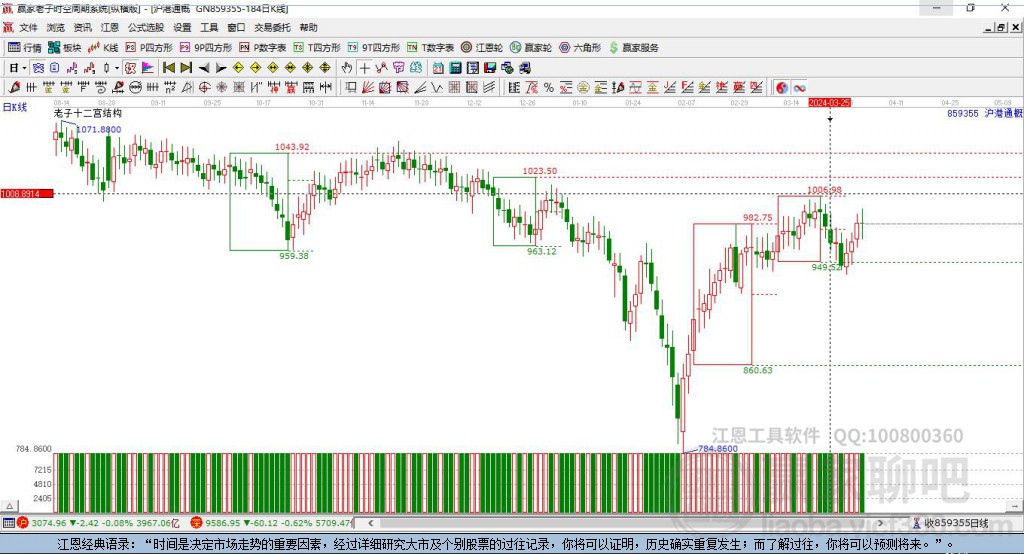
Task: Jump to first bar icon
Action: 168,68
